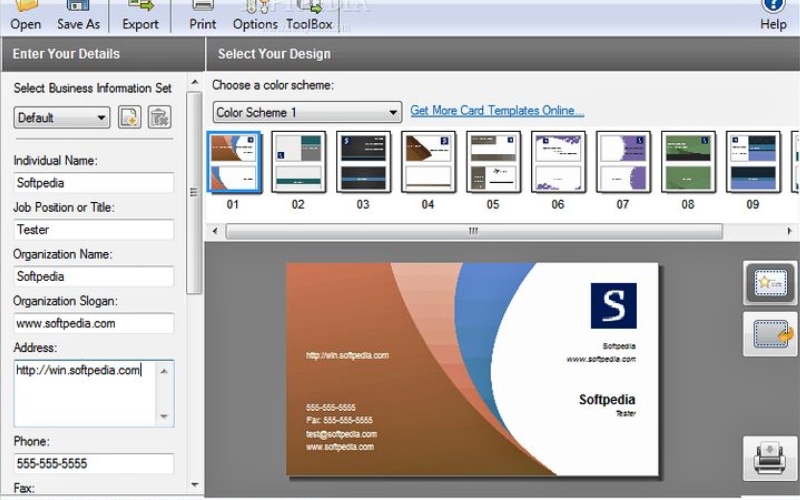Focus the Organization Name field
The image size is (800, 500).
94,277
